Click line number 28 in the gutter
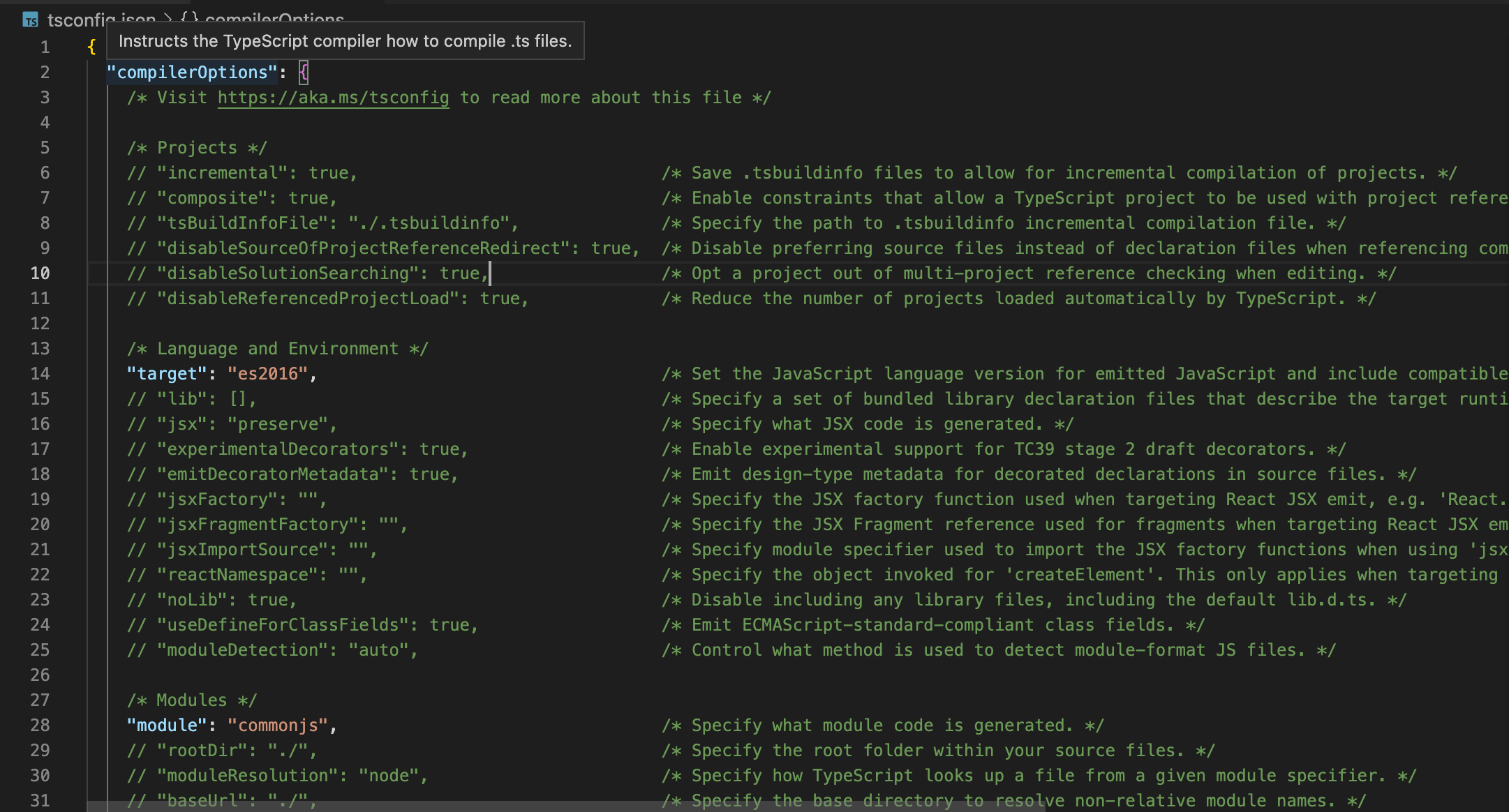 (x=40, y=725)
